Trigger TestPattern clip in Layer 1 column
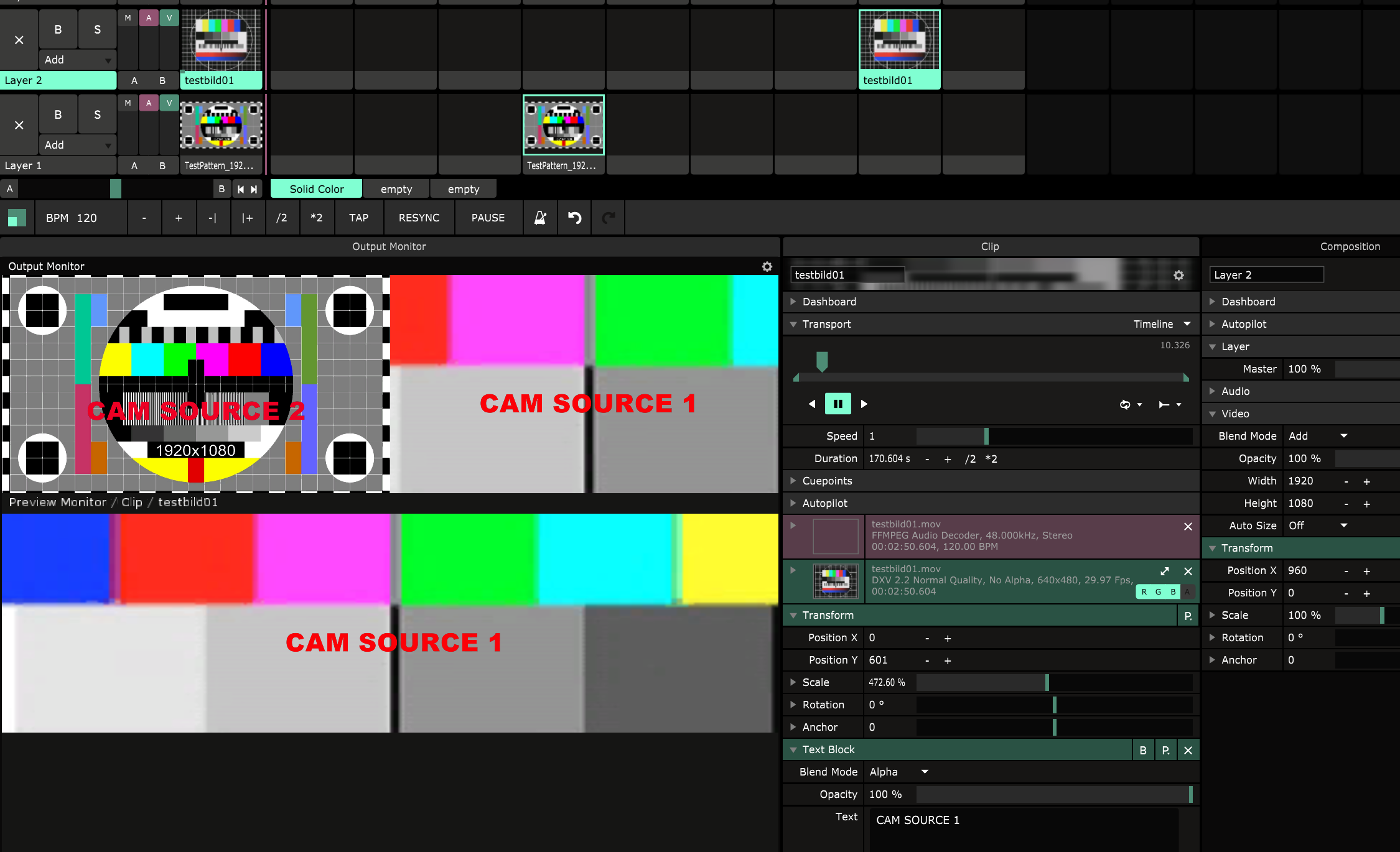 coord(221,126)
